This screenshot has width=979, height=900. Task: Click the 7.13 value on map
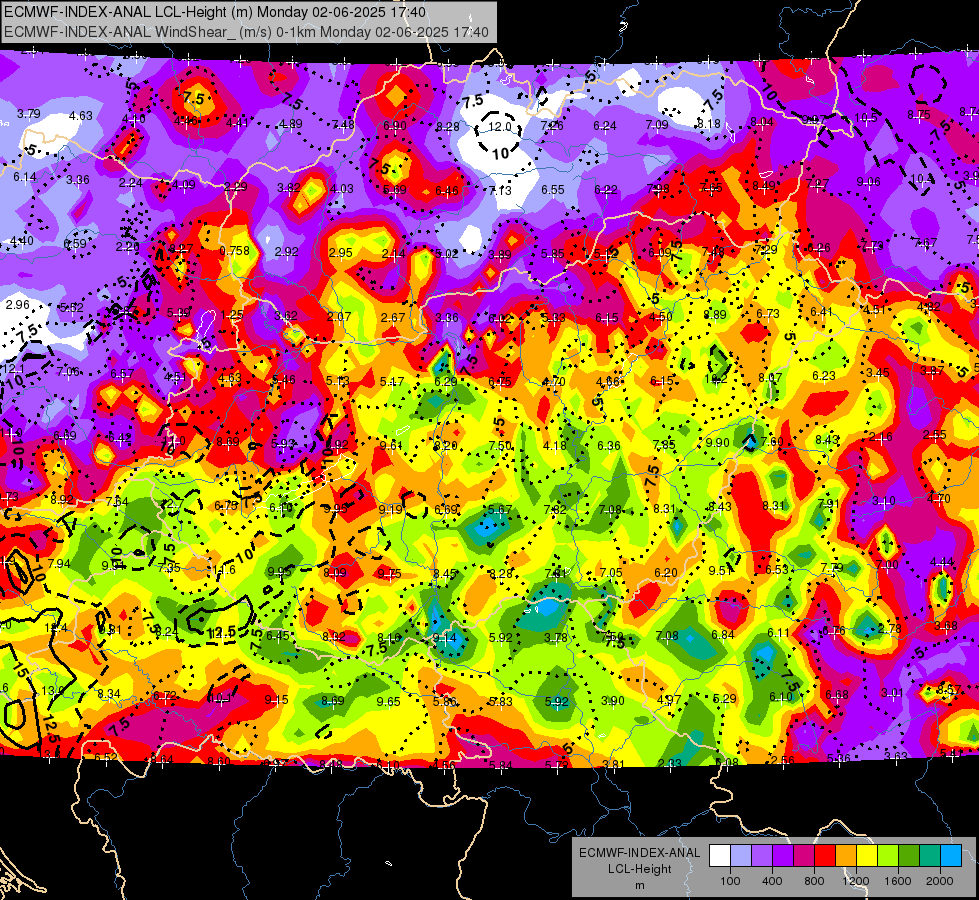point(499,190)
